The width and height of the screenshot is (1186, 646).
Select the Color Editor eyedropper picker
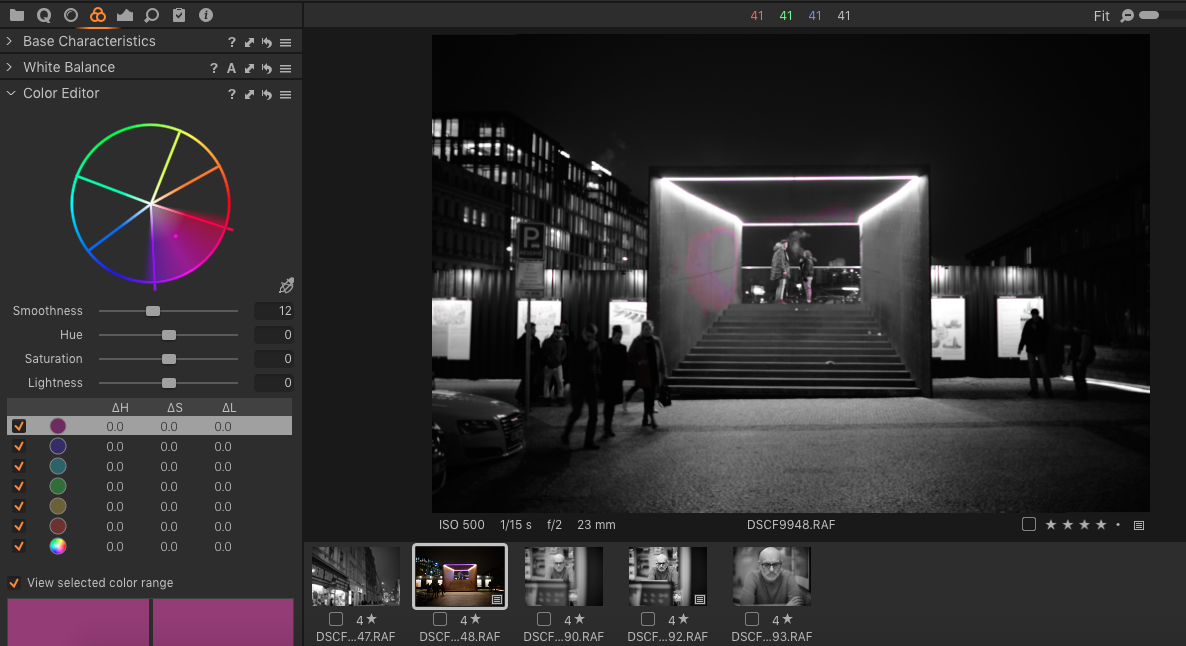tap(286, 285)
